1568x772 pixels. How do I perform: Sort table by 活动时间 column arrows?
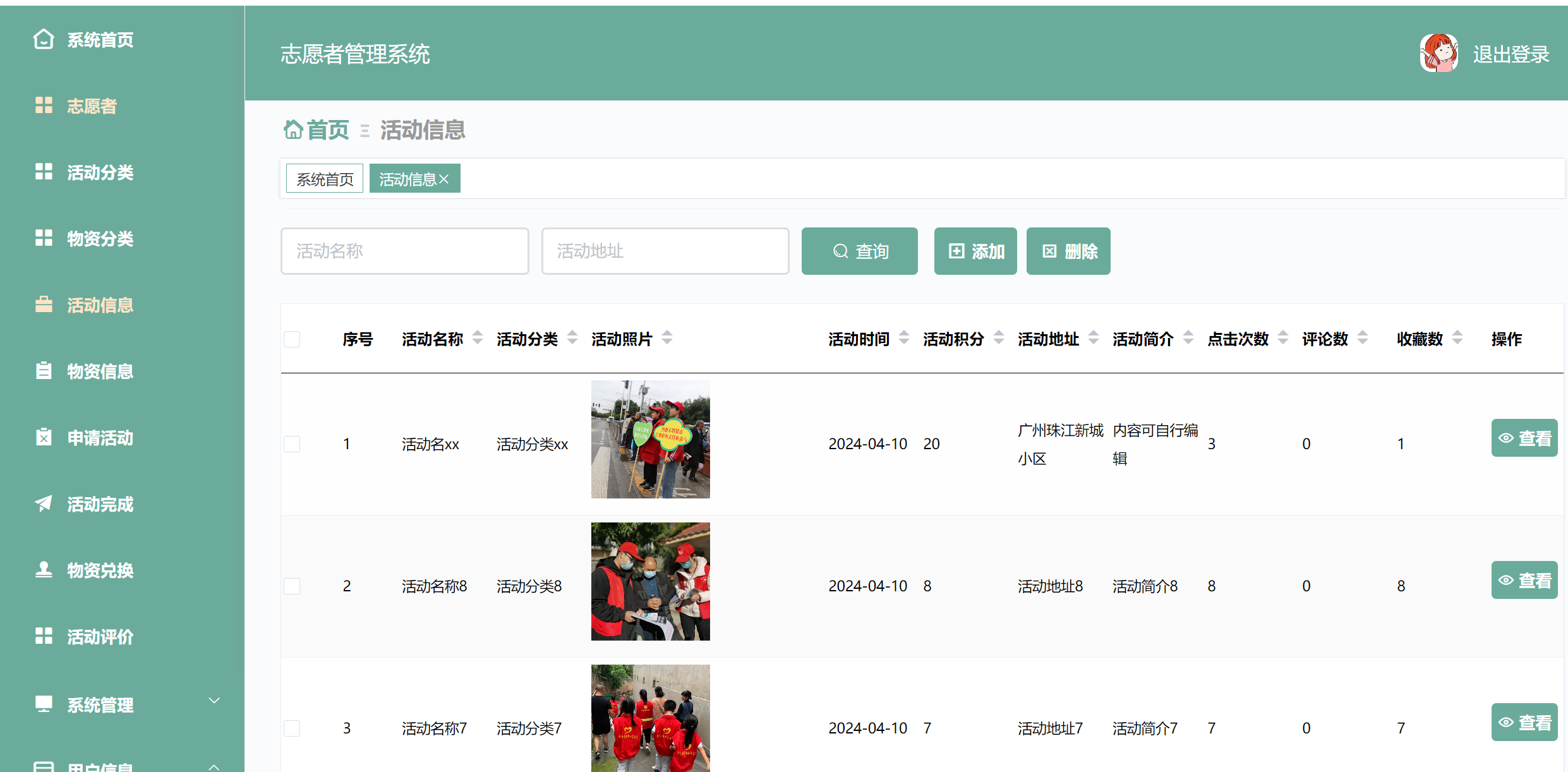pos(904,338)
